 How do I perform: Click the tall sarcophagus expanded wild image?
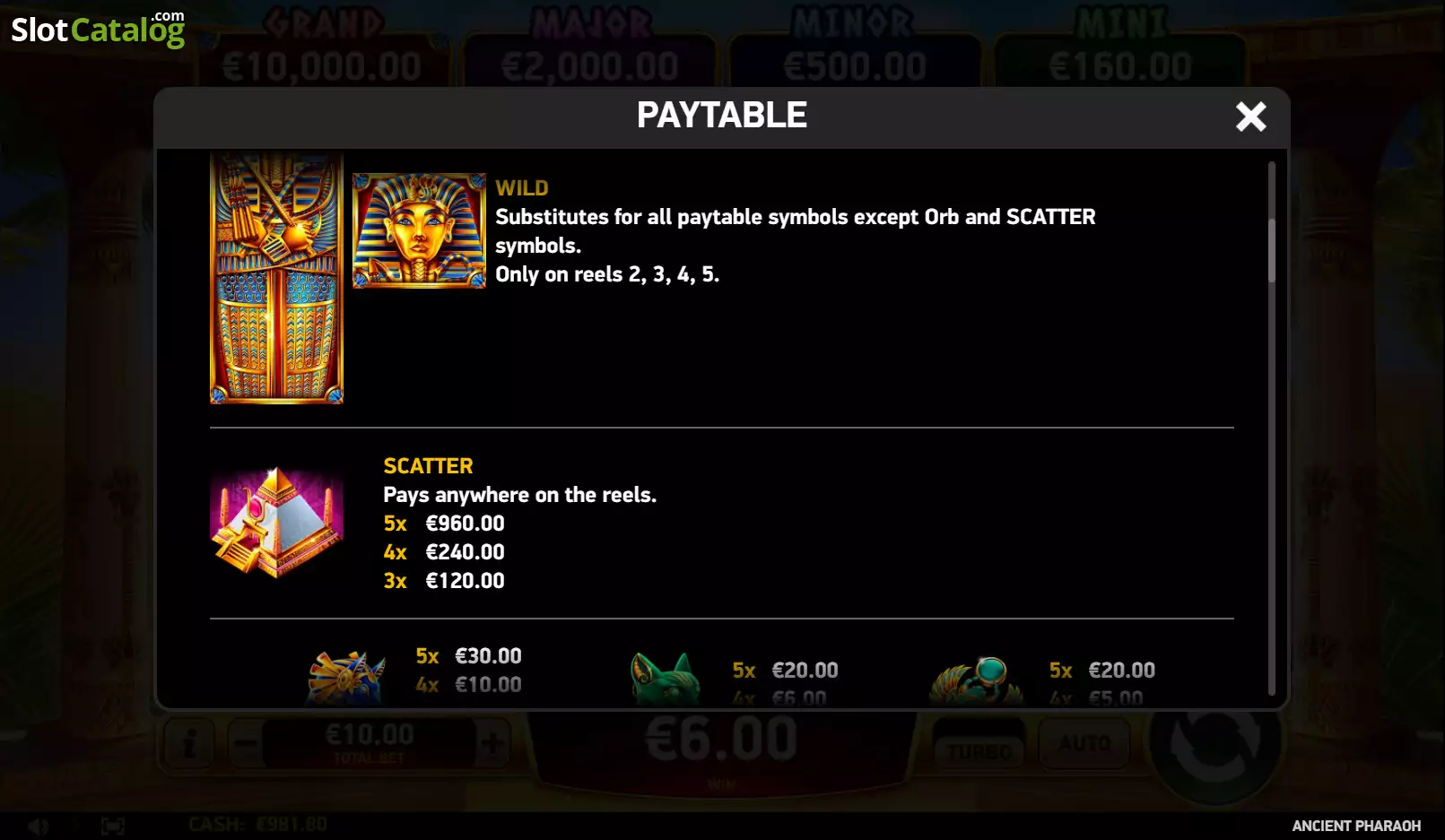[276, 278]
